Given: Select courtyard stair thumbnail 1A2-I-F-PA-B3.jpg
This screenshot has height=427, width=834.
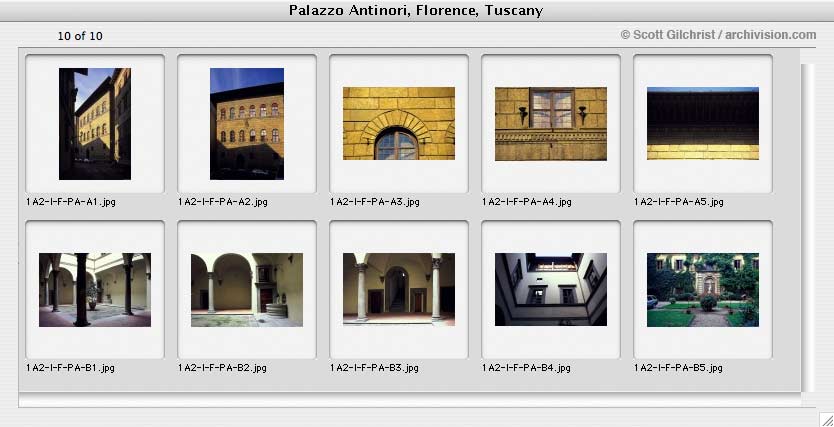Looking at the screenshot, I should click(399, 289).
